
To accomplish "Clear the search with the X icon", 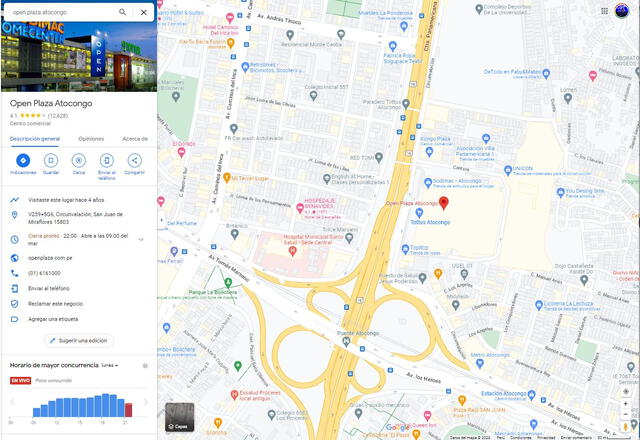I will [x=144, y=12].
